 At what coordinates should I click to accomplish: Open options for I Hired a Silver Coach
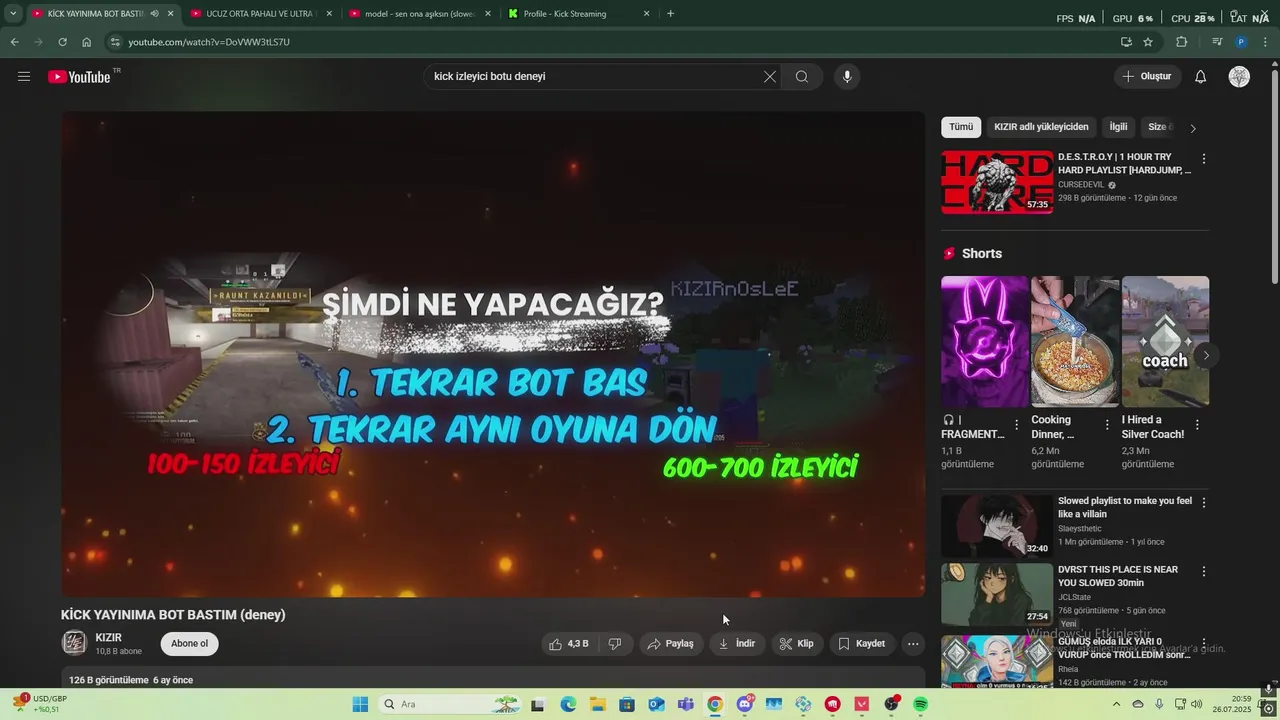1198,424
